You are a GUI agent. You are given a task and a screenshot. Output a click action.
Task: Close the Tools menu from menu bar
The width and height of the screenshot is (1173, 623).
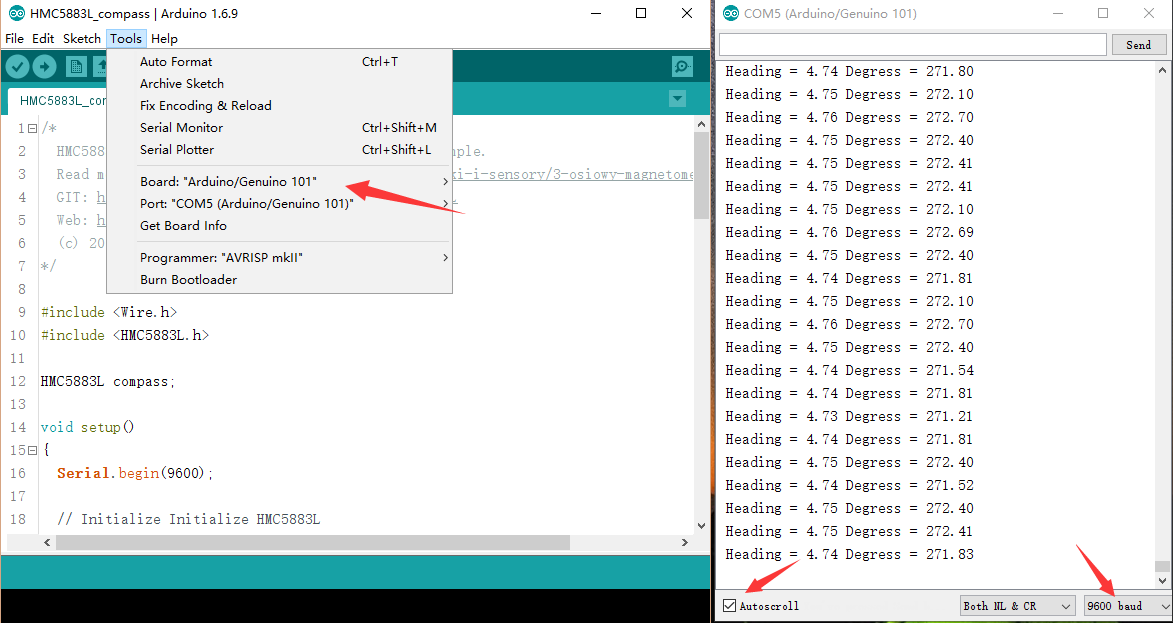tap(126, 39)
